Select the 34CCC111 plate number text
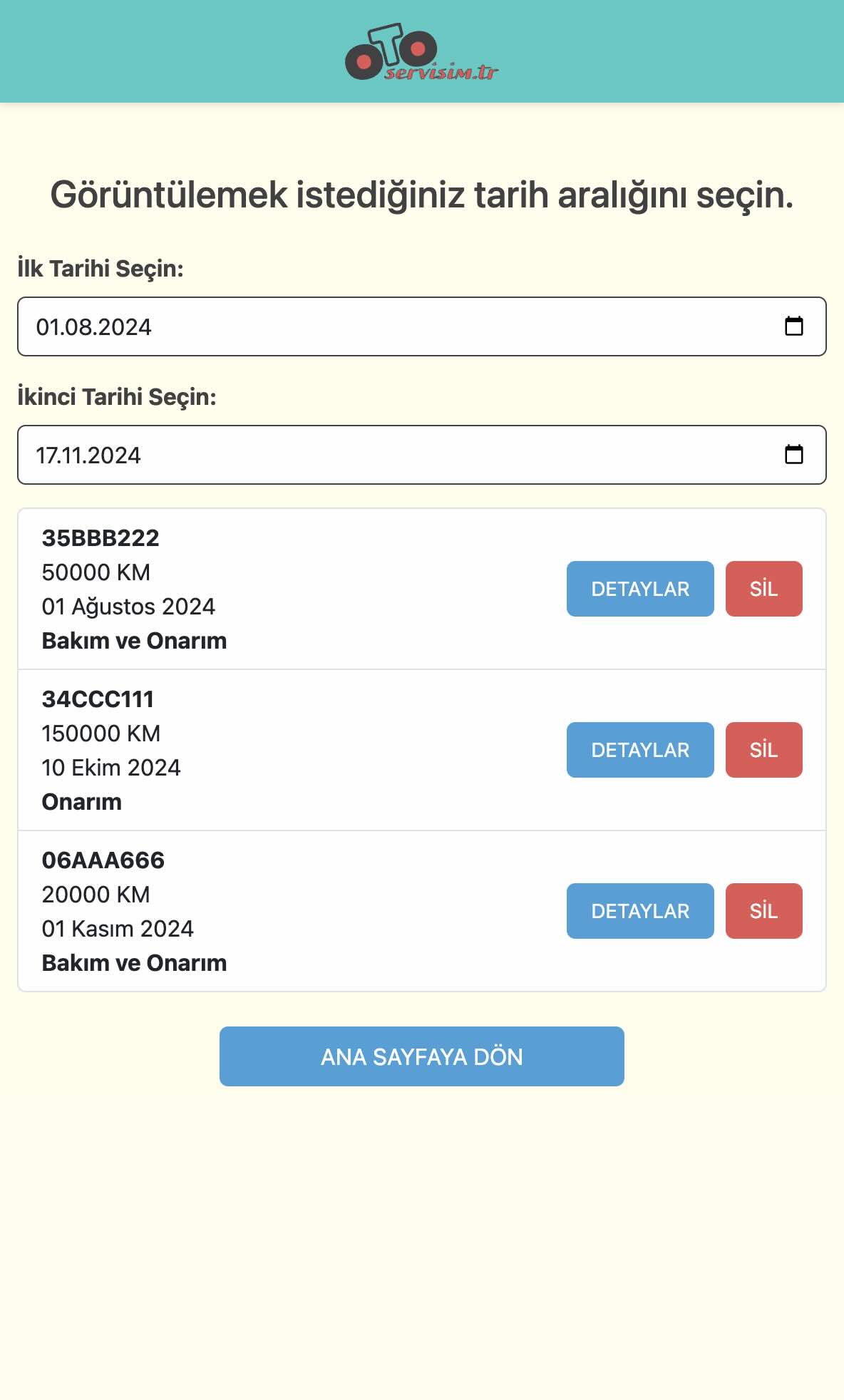 [x=98, y=699]
